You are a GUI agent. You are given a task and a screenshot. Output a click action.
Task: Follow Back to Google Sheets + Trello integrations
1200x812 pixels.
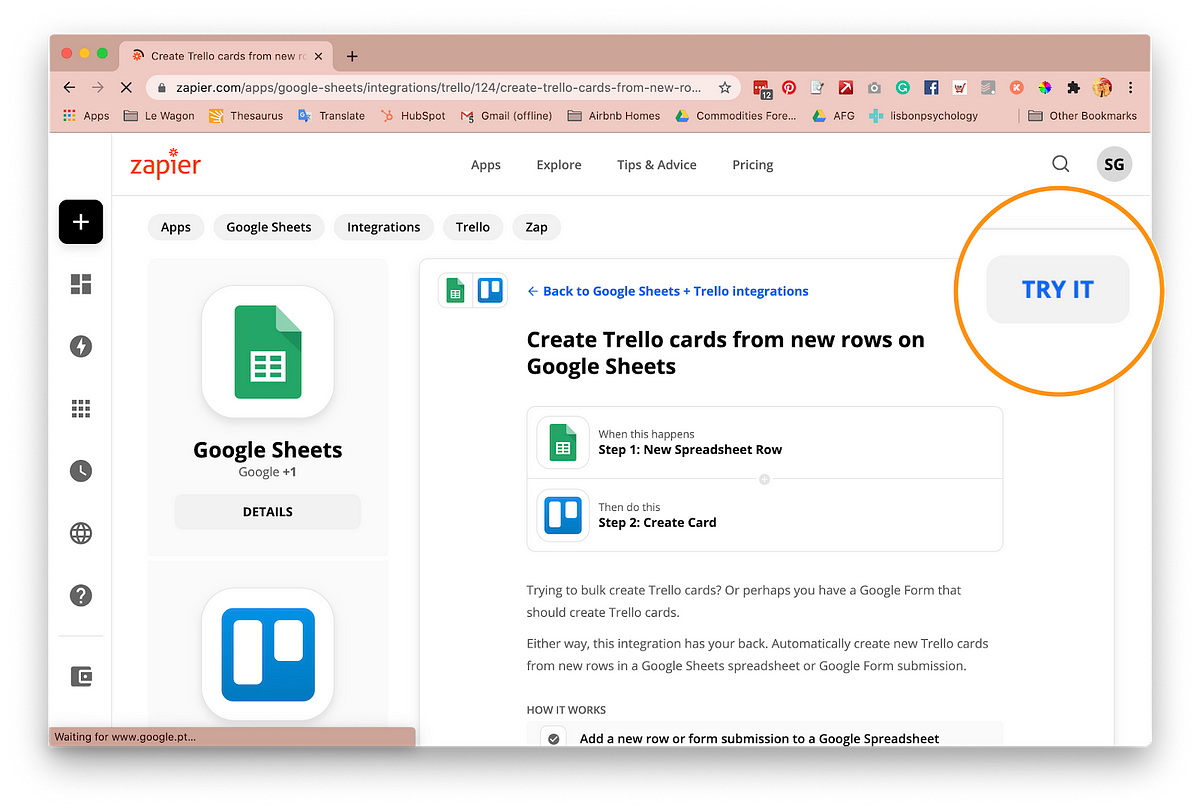click(x=668, y=291)
